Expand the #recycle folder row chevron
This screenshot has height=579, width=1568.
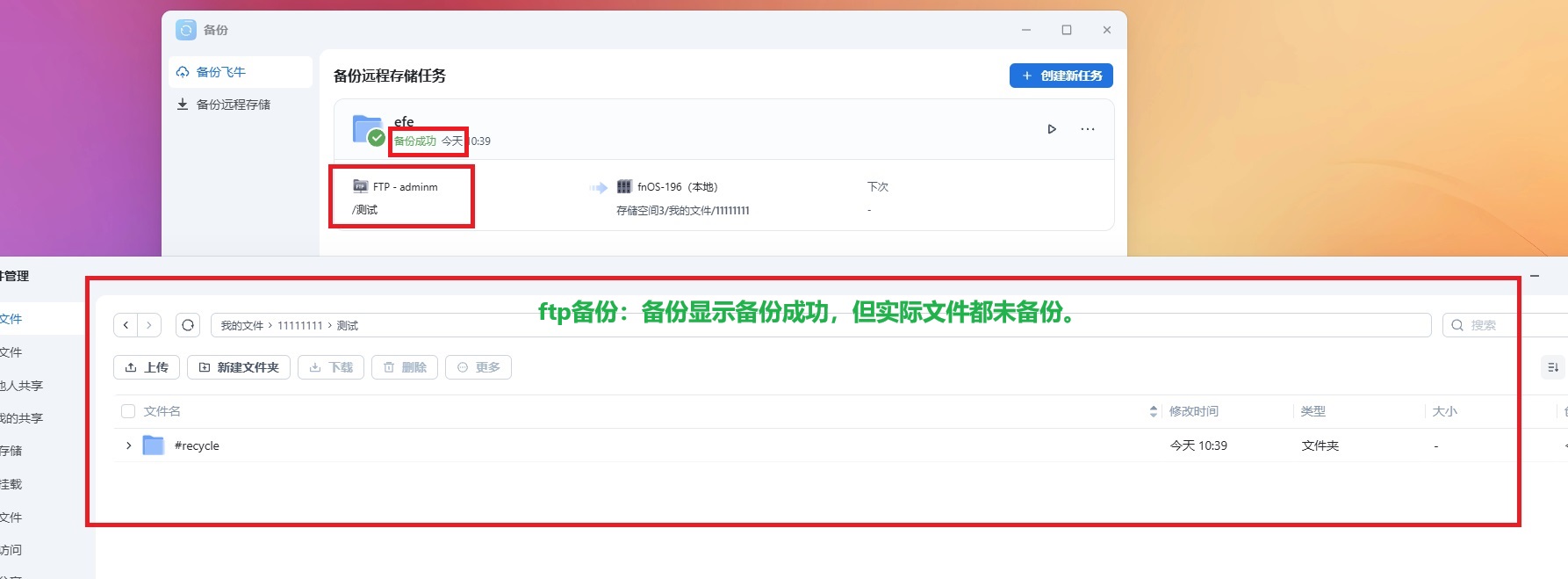point(128,445)
